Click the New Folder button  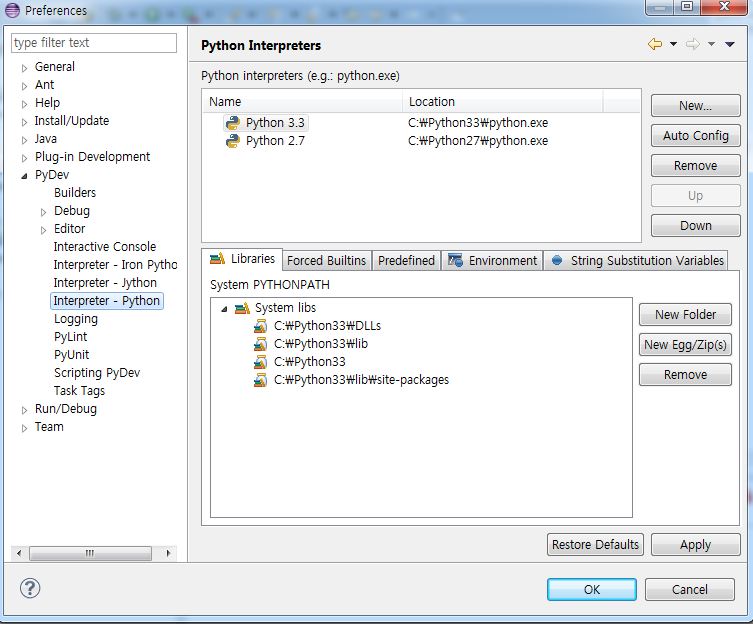685,314
